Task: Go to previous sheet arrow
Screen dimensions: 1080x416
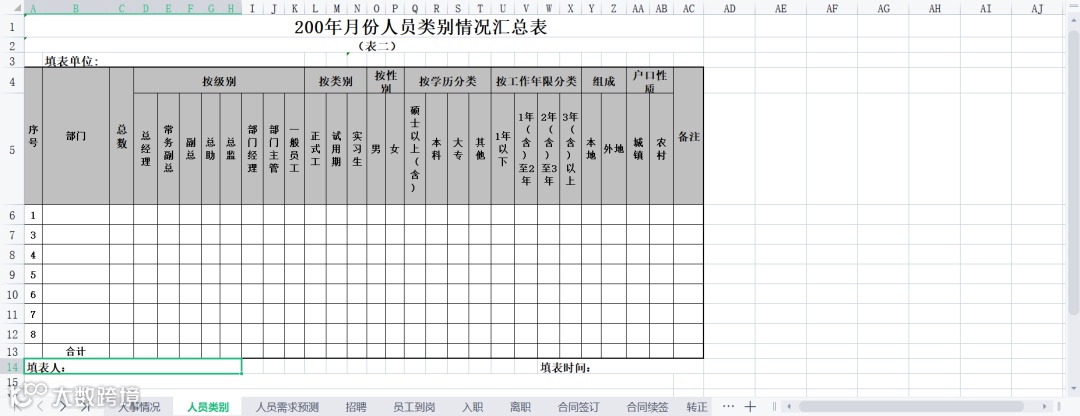Action: pyautogui.click(x=39, y=406)
